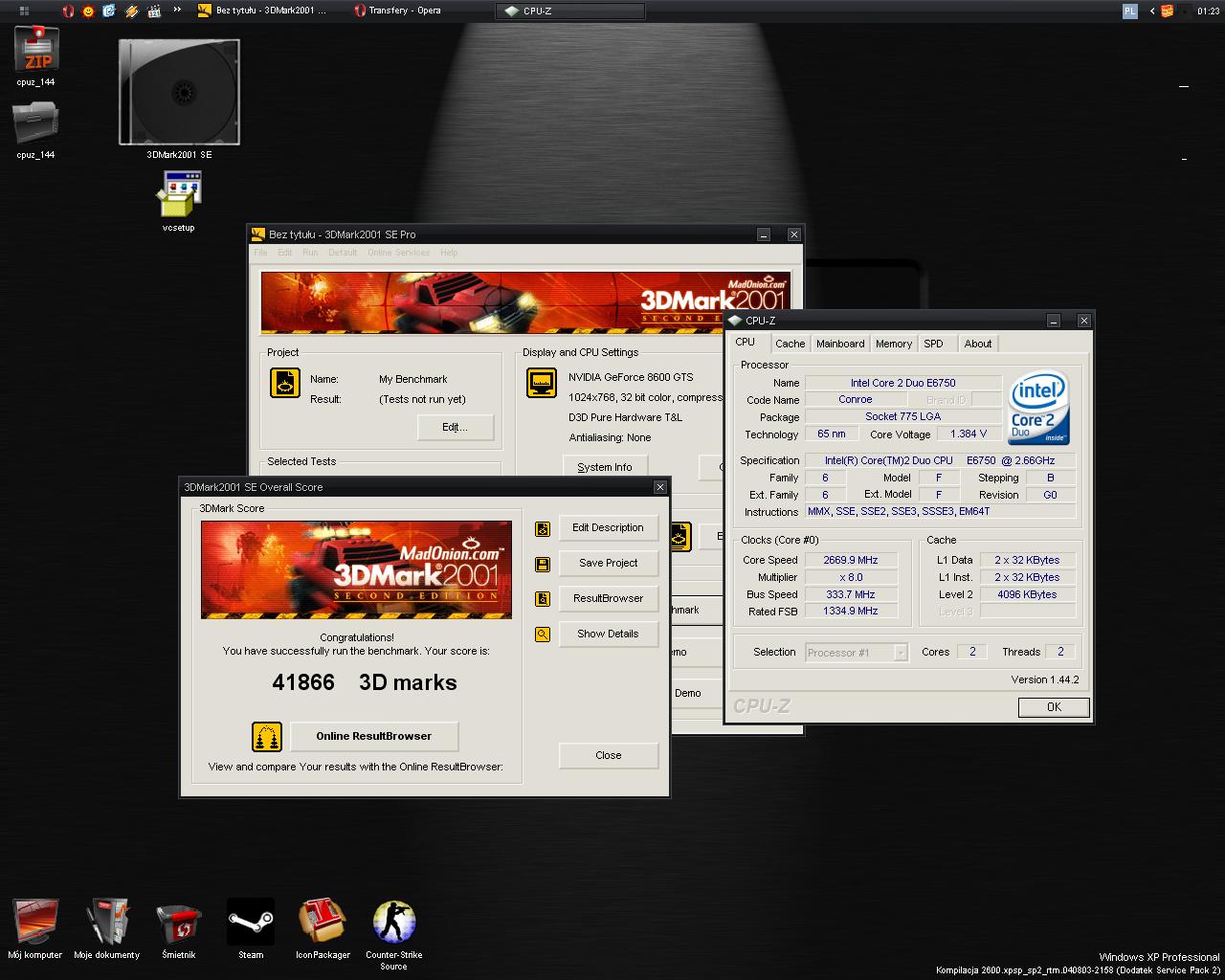Open the PL language indicator
The image size is (1225, 980).
1129,11
